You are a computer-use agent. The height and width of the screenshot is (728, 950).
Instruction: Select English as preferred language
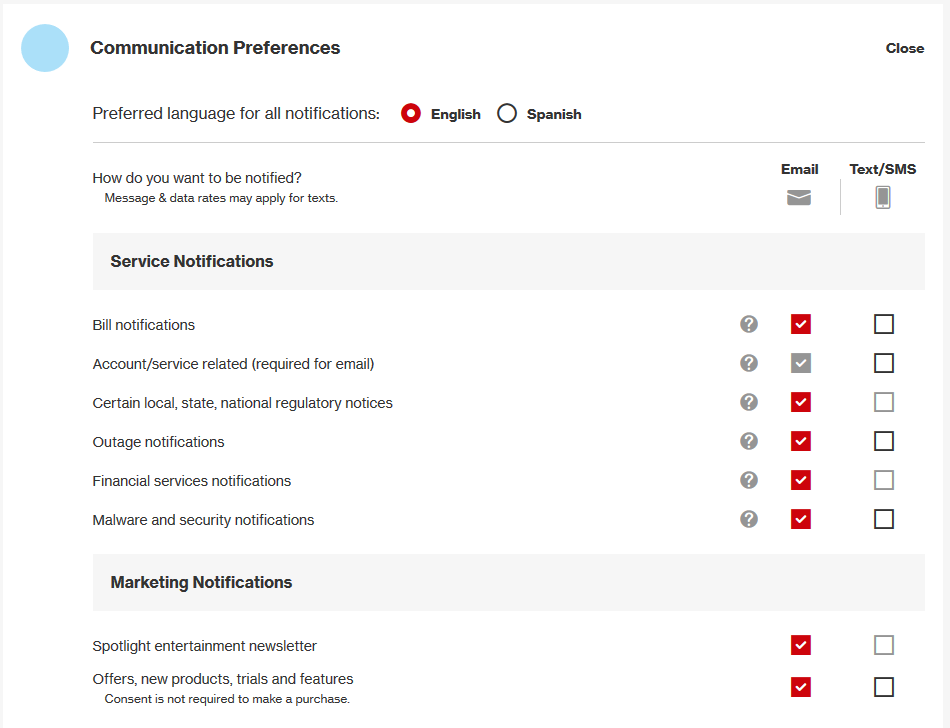point(411,114)
